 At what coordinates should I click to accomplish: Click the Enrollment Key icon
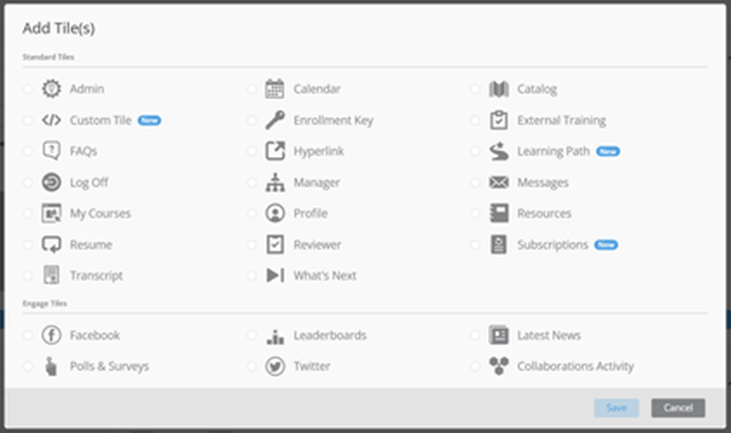pos(275,120)
